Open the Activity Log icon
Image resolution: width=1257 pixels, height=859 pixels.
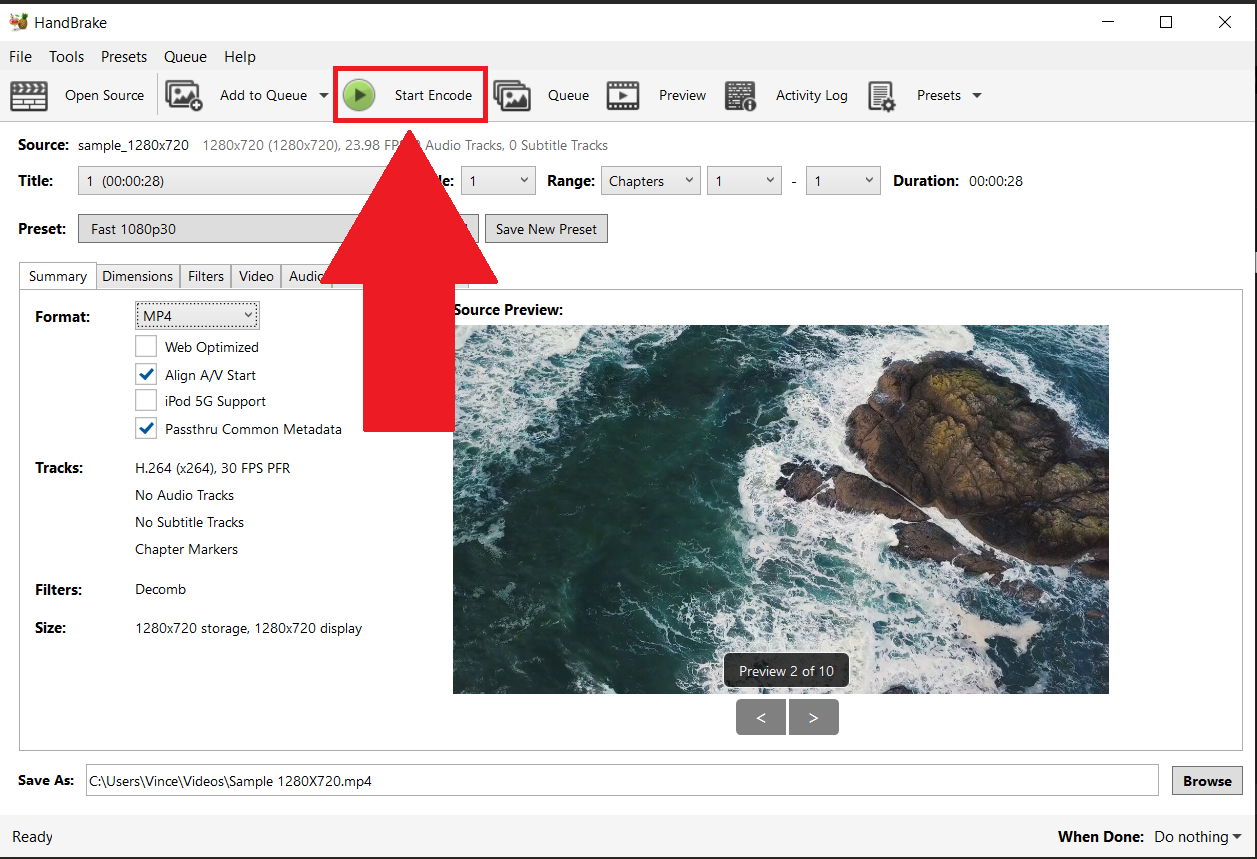coord(741,95)
